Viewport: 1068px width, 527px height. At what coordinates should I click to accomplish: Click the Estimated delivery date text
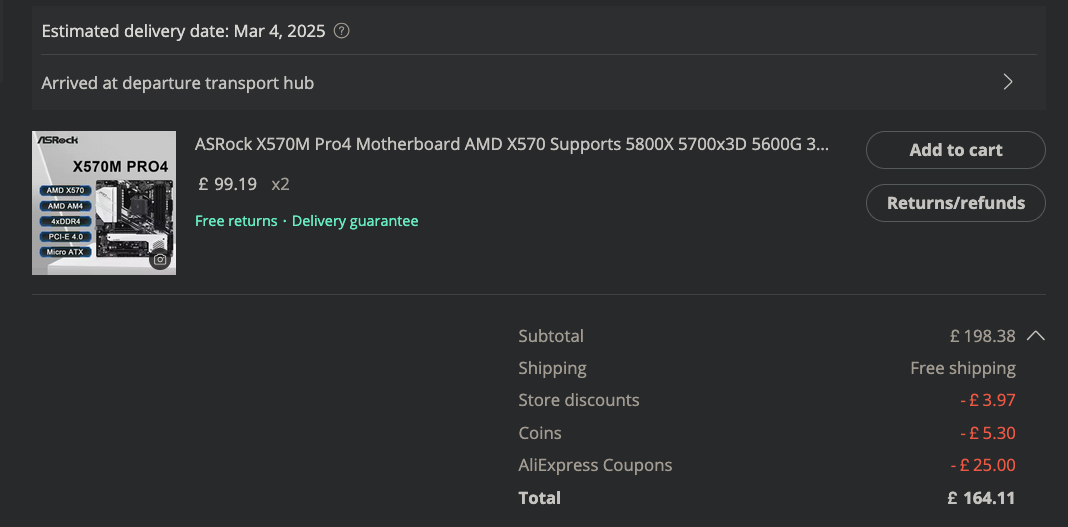[x=184, y=31]
